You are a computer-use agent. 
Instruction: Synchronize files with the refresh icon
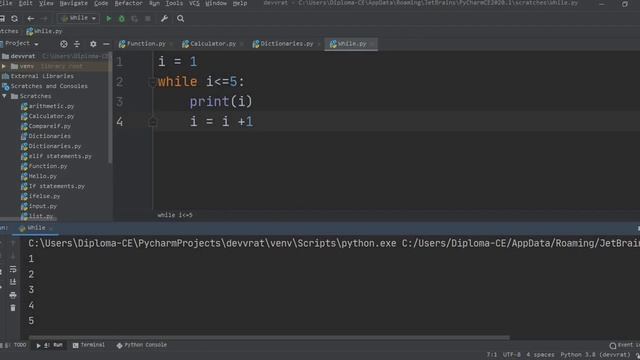tap(14, 18)
